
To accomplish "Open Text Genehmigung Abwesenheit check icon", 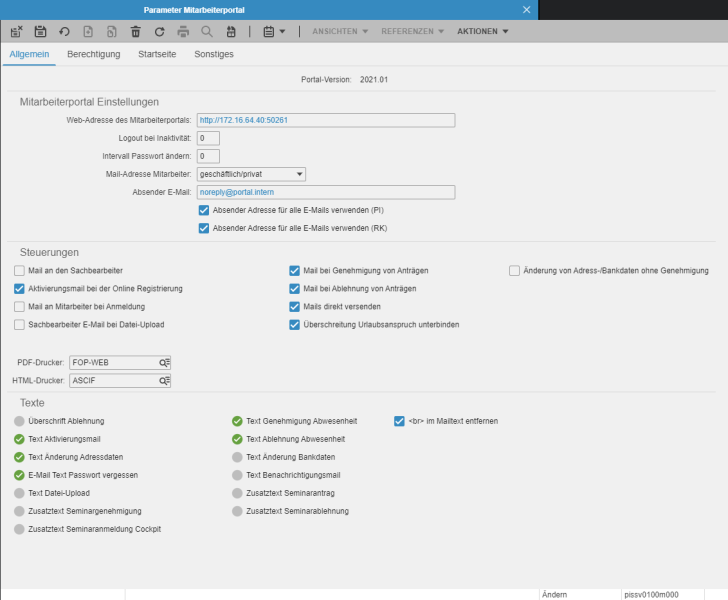I will (237, 421).
